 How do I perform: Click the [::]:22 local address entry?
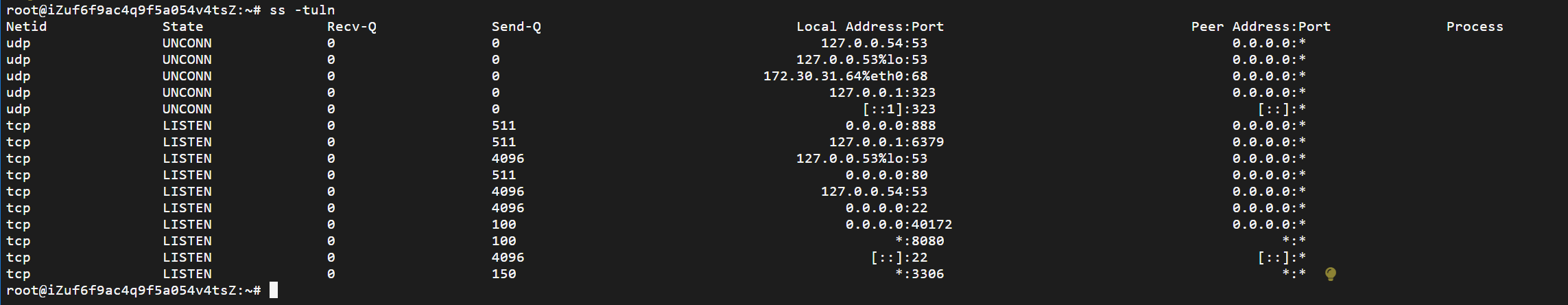(899, 258)
